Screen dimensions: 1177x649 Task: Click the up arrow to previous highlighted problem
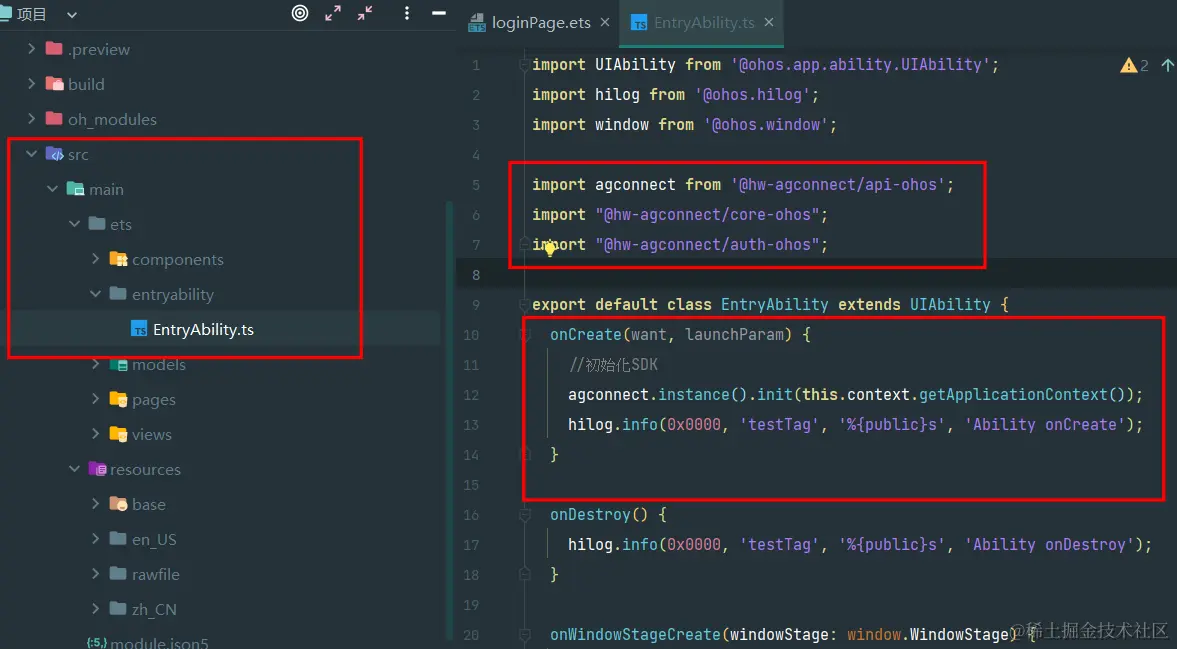pyautogui.click(x=1167, y=65)
